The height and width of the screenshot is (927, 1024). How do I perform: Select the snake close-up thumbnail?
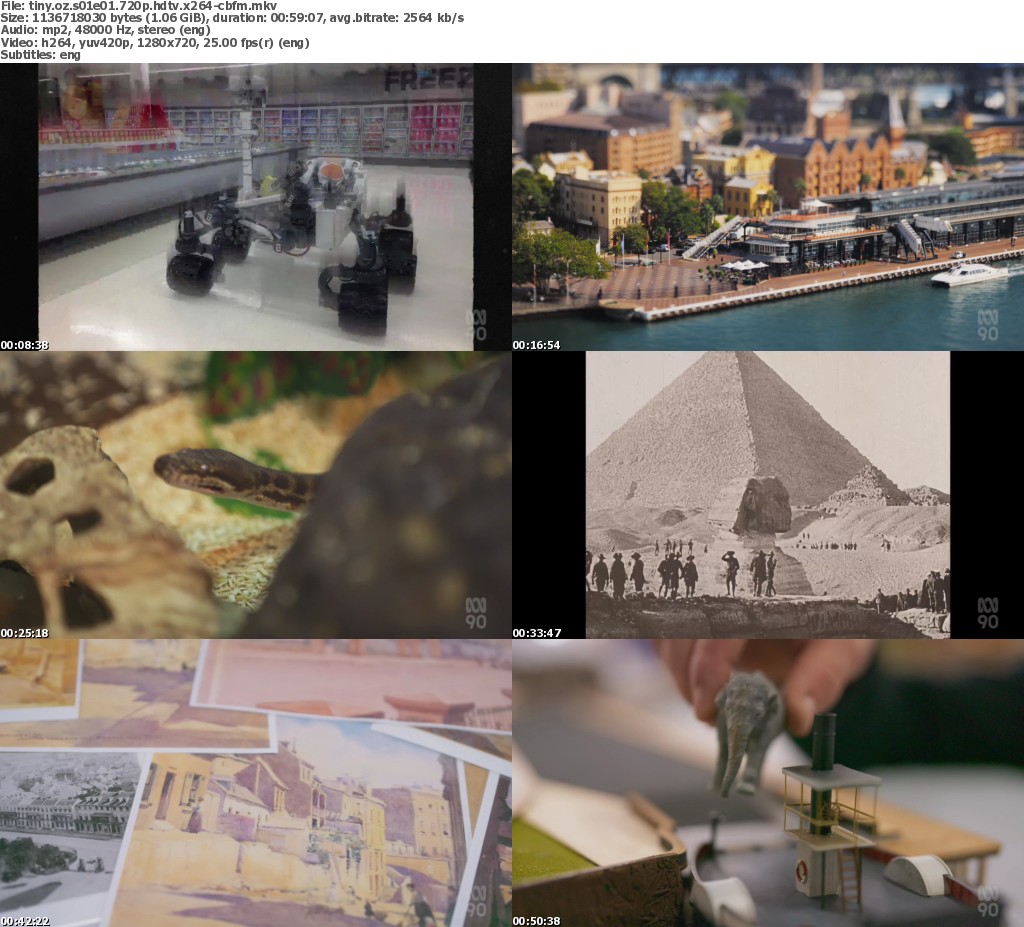coord(256,495)
